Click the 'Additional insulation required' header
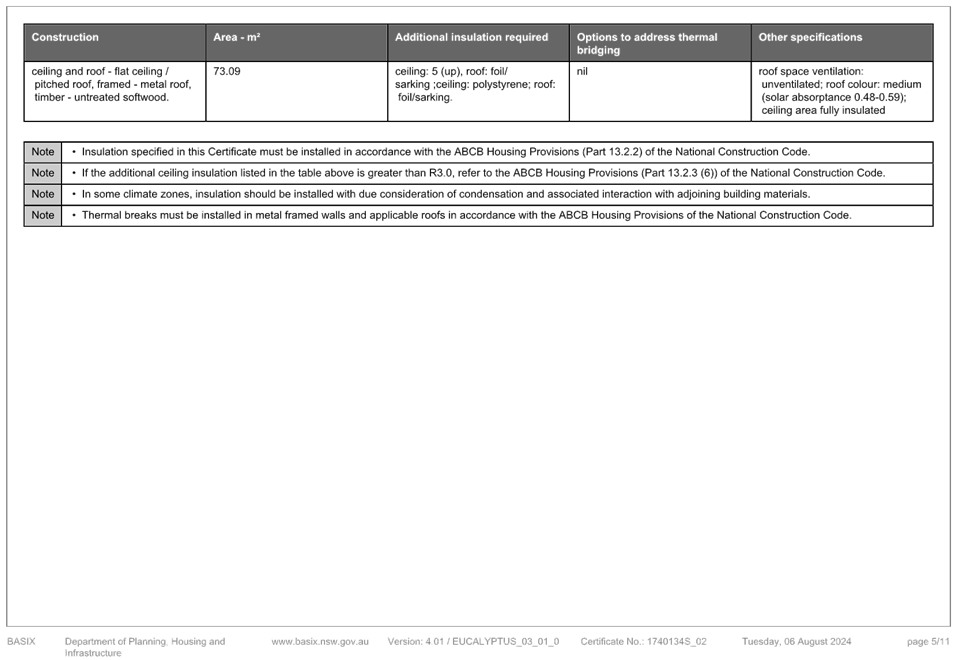 [478, 43]
